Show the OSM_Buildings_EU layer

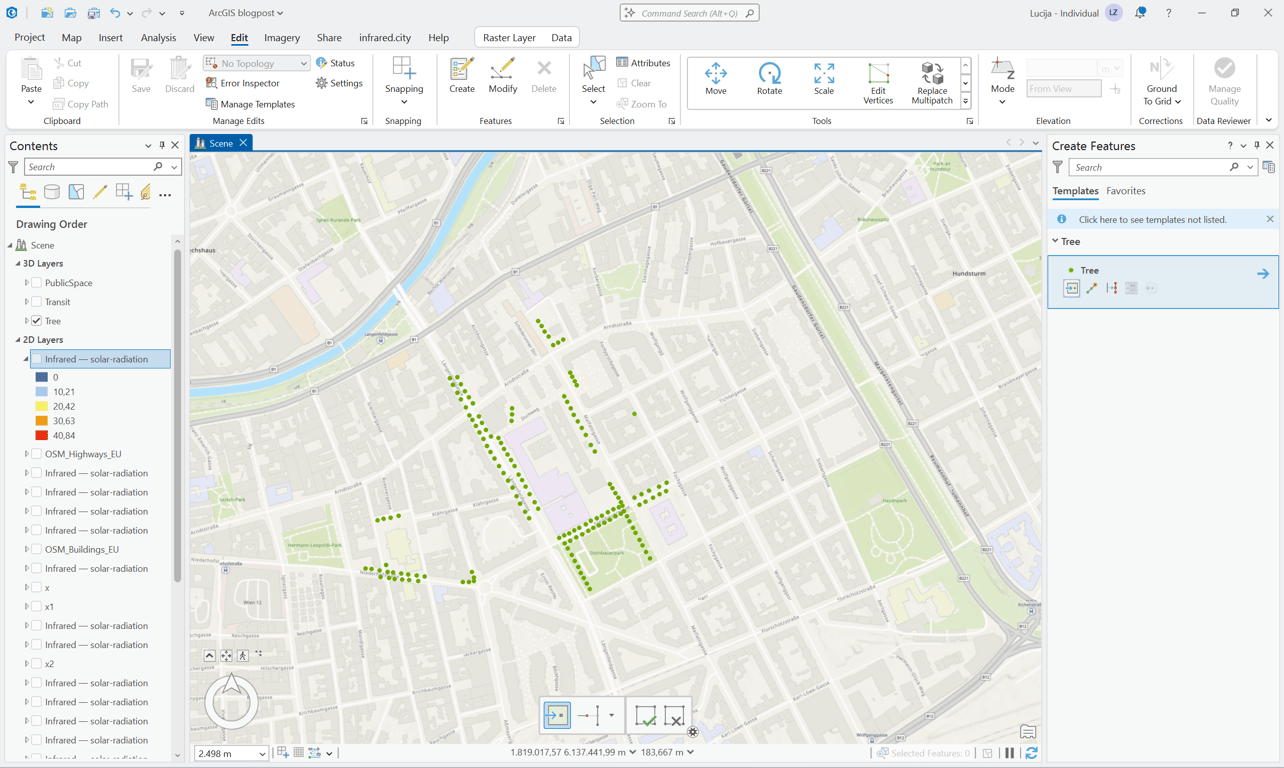(37, 549)
